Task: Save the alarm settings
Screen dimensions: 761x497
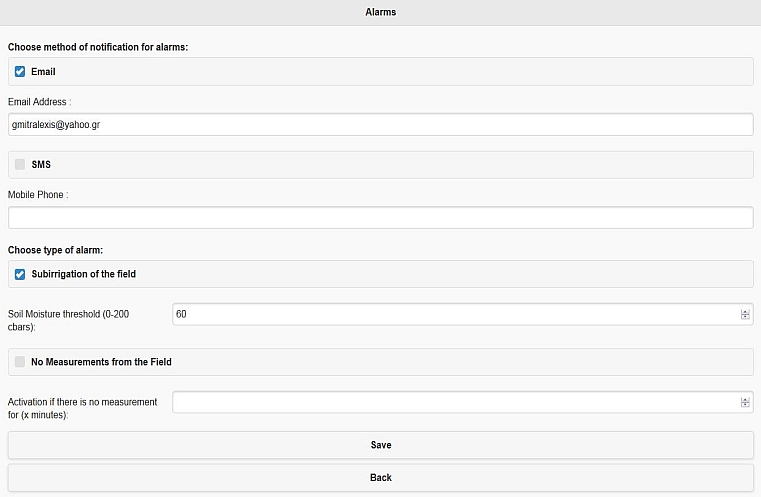Action: pyautogui.click(x=380, y=445)
